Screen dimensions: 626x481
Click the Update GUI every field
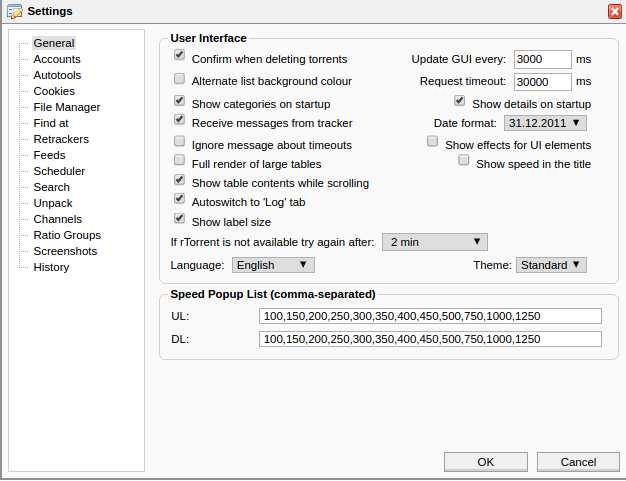[x=543, y=59]
